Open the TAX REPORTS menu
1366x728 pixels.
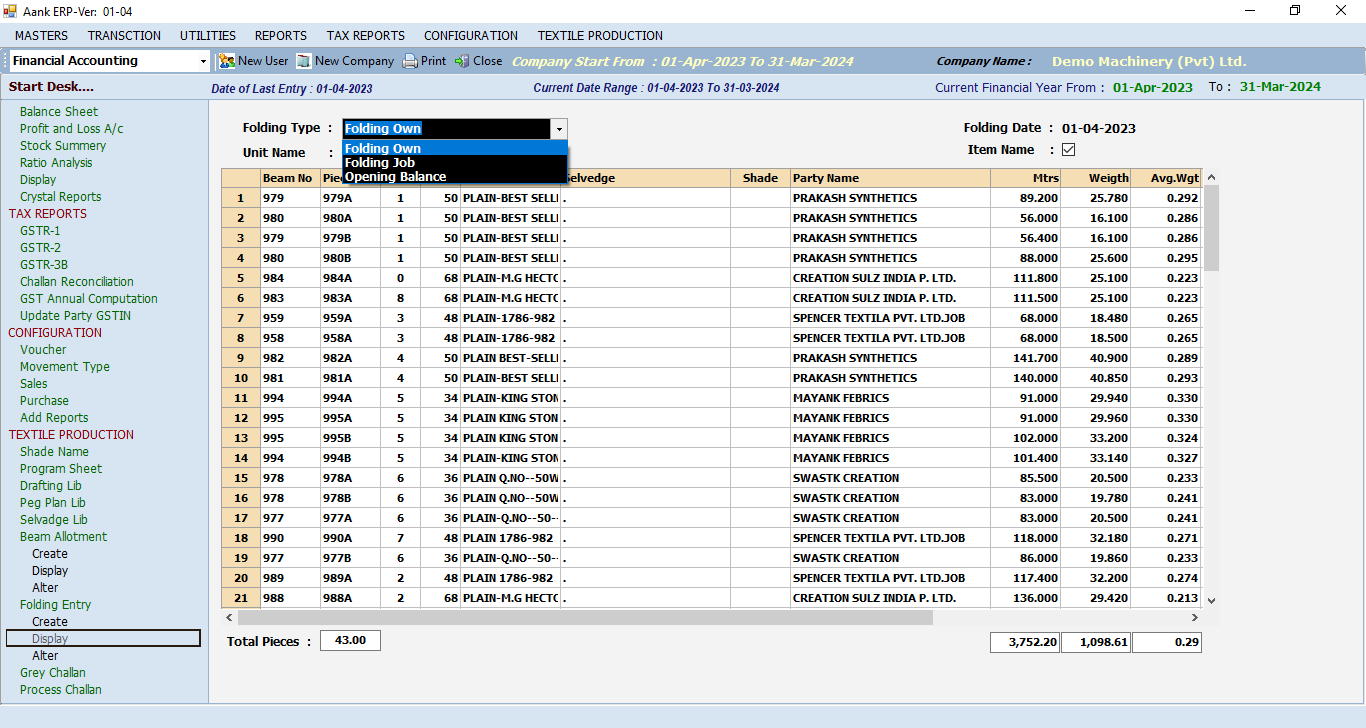click(x=366, y=35)
